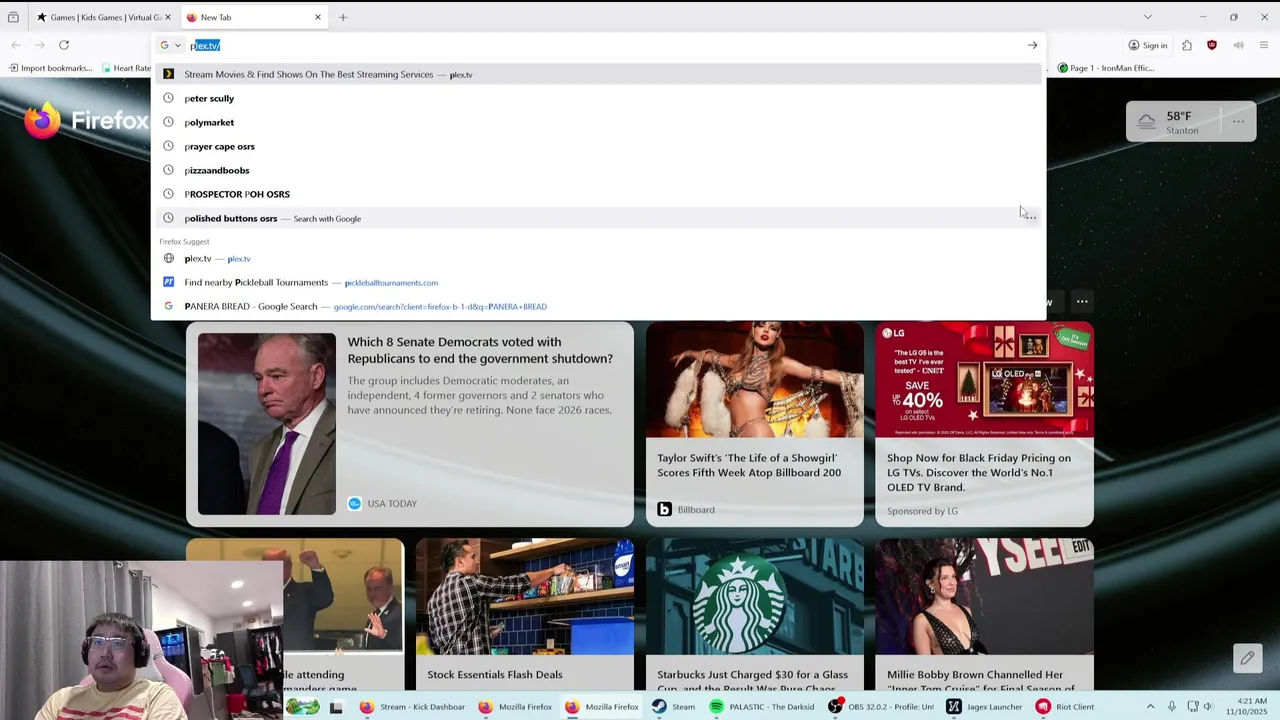
Task: Open Steam from the taskbar
Action: tap(673, 707)
